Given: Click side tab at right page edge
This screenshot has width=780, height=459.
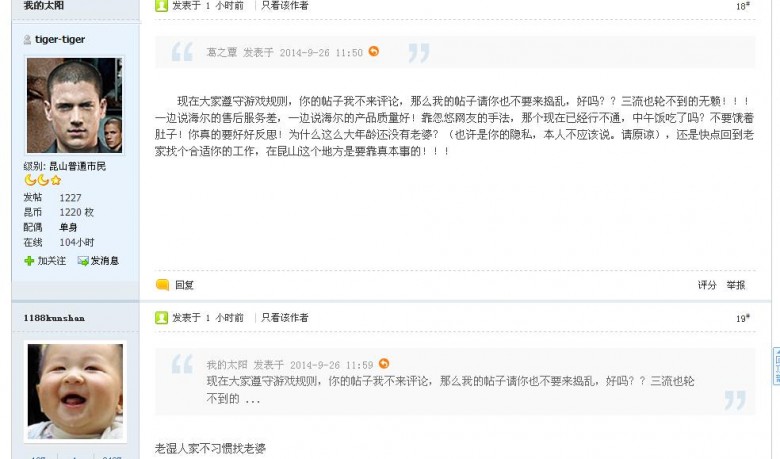Looking at the screenshot, I should point(776,366).
